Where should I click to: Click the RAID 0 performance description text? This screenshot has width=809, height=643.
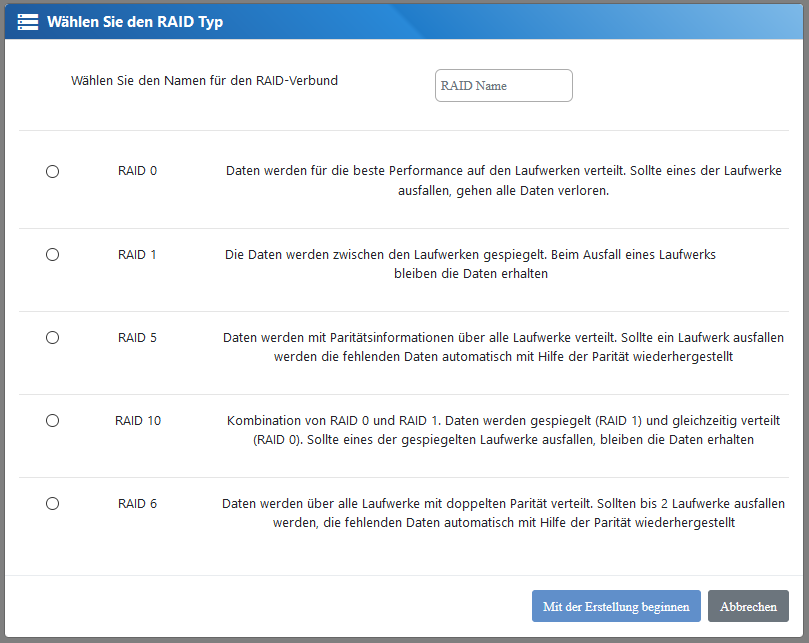tap(503, 180)
